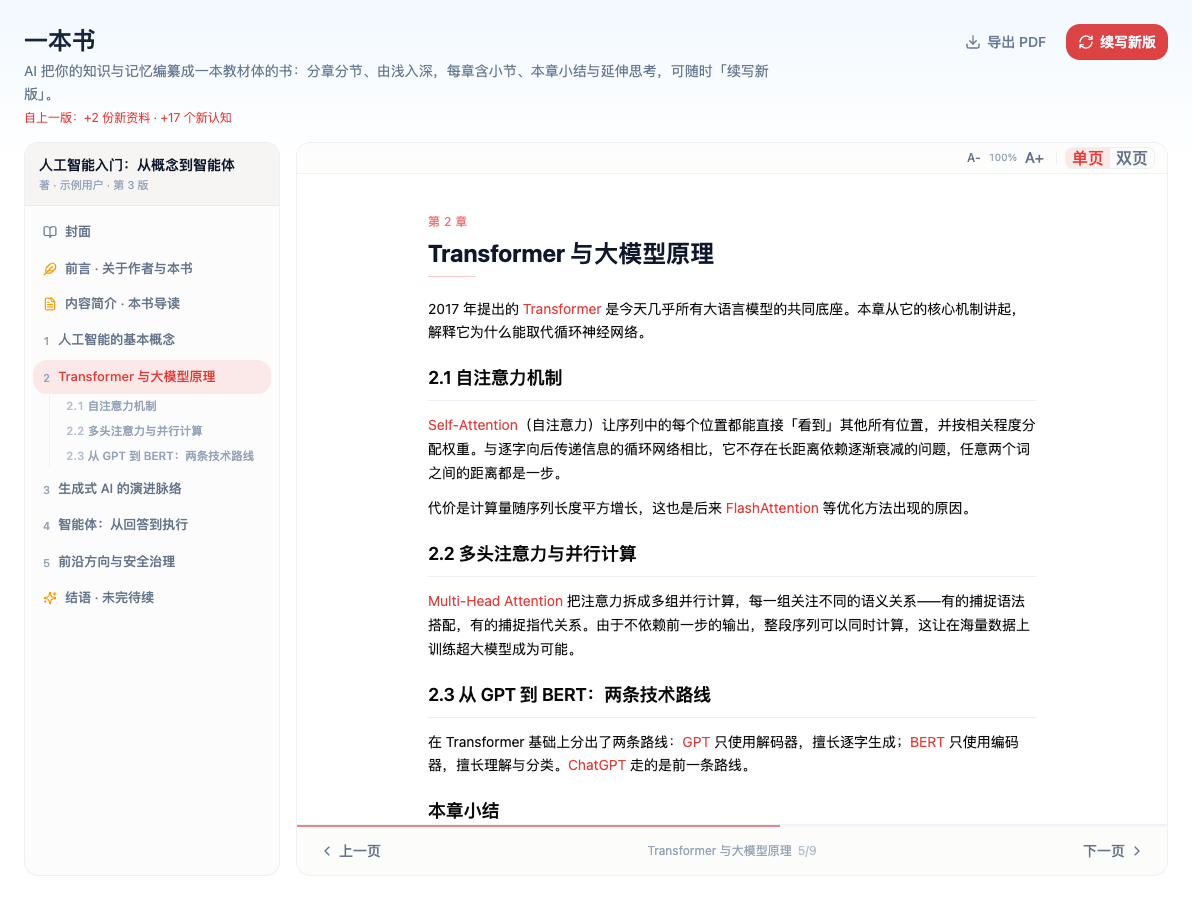Click the document icon beside 内容简介
The width and height of the screenshot is (1192, 900).
(49, 304)
